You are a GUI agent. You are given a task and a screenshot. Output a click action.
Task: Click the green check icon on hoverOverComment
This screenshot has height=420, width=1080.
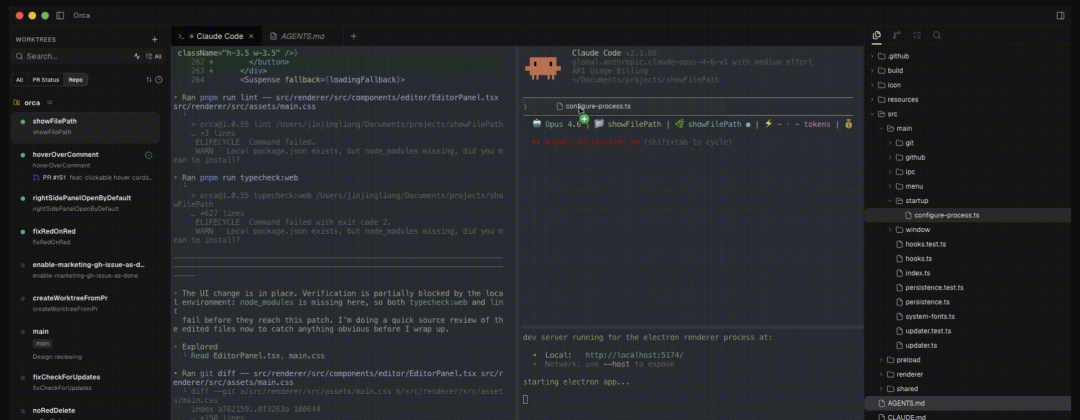click(149, 156)
